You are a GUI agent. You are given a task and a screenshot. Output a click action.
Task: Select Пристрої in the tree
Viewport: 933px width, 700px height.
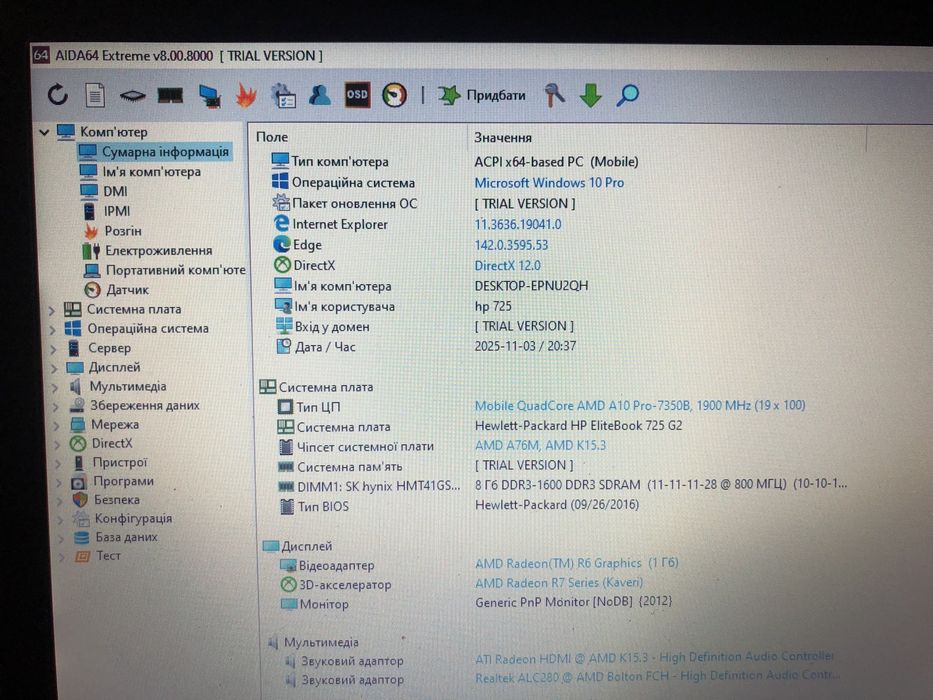click(119, 462)
